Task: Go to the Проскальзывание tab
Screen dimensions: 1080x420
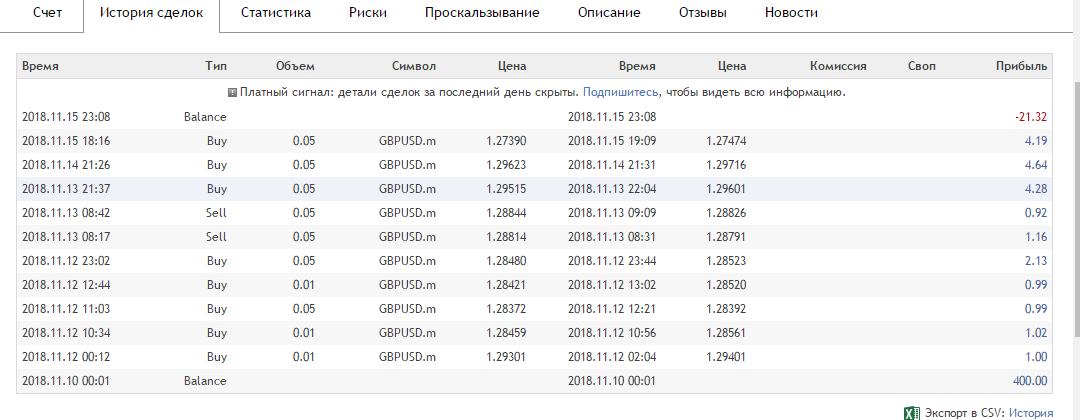Action: pos(481,13)
